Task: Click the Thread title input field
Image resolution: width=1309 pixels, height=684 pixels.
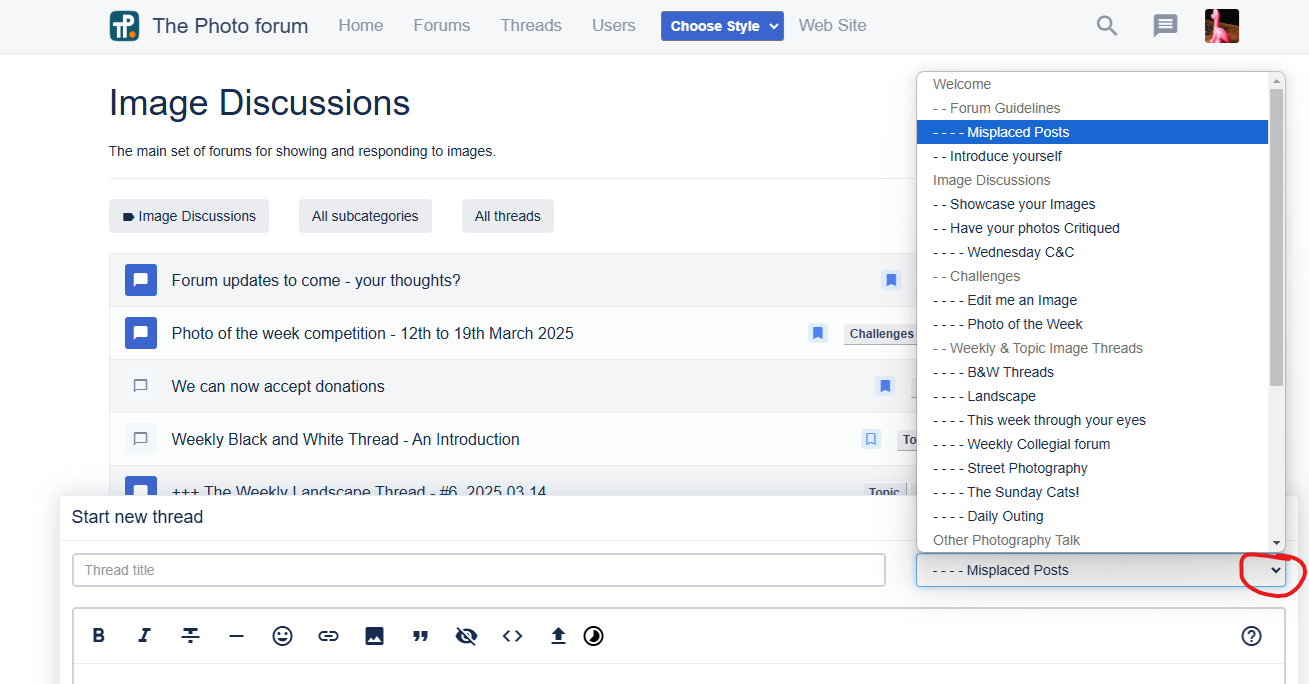Action: pos(478,570)
